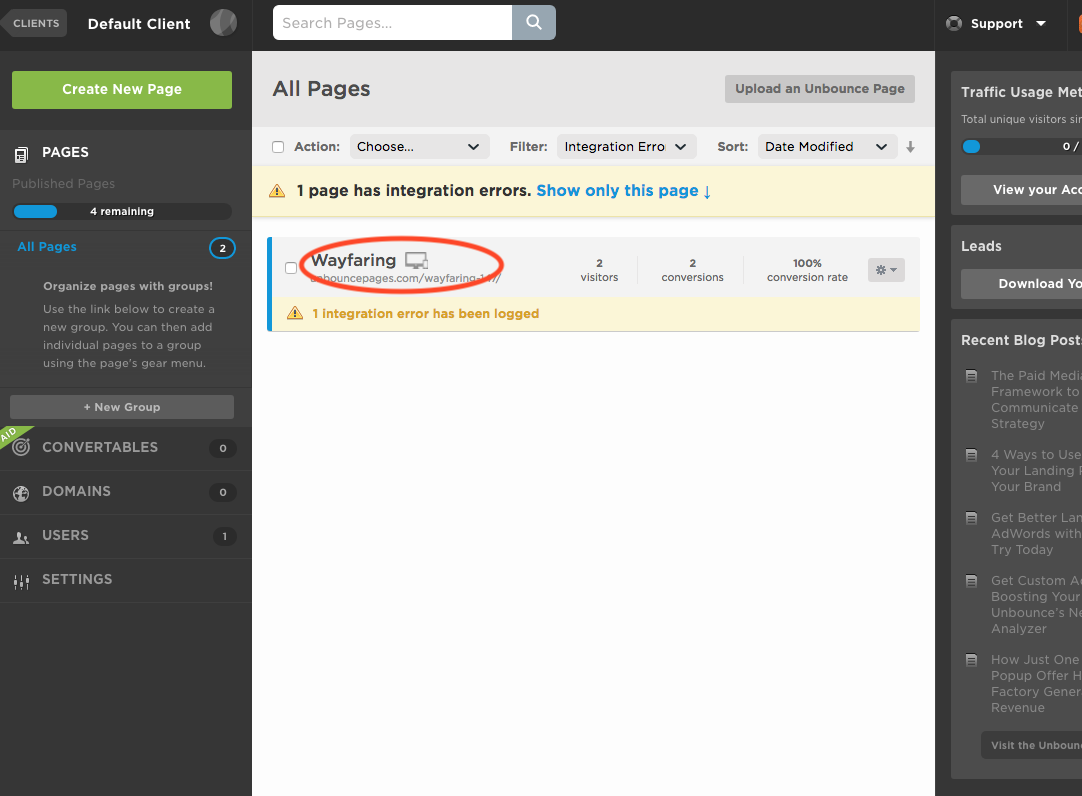Viewport: 1082px width, 796px height.
Task: Click published pages remaining progress bar
Action: tap(122, 211)
